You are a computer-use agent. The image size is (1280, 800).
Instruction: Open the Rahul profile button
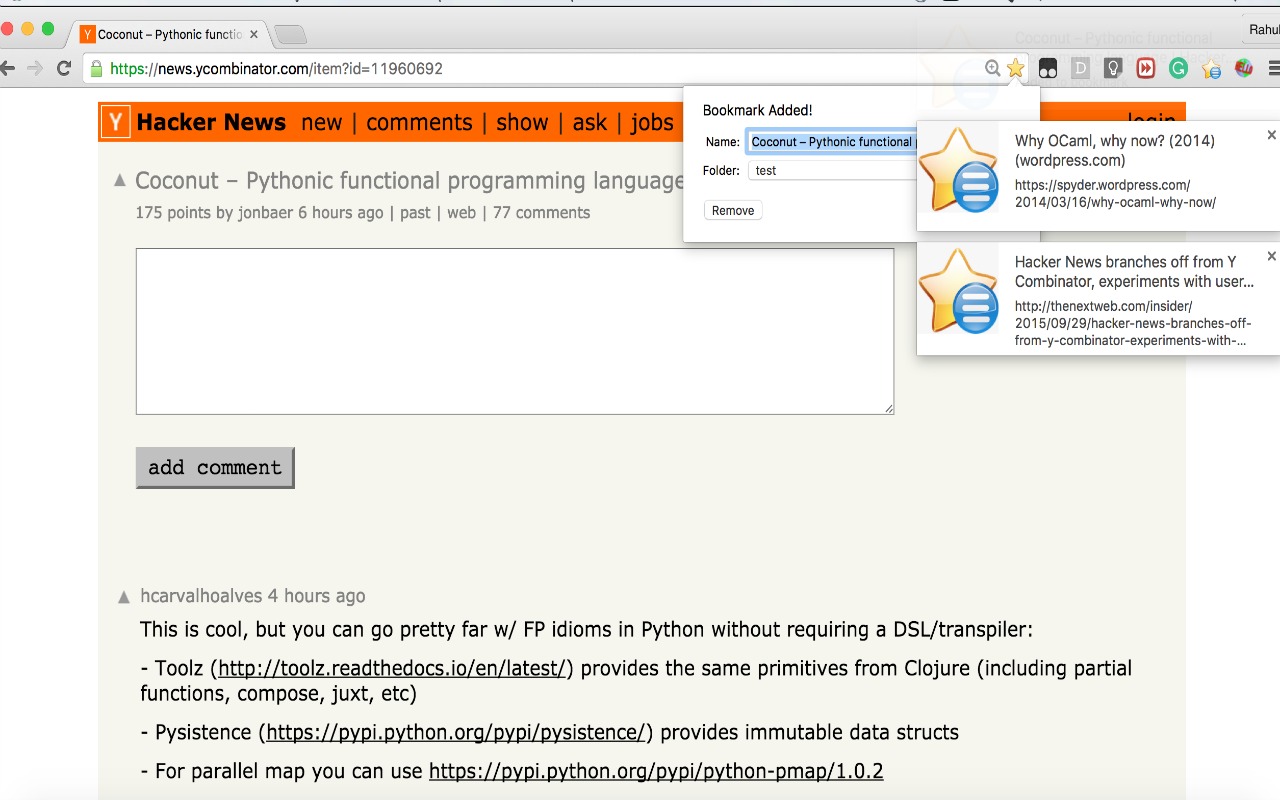pos(1263,30)
